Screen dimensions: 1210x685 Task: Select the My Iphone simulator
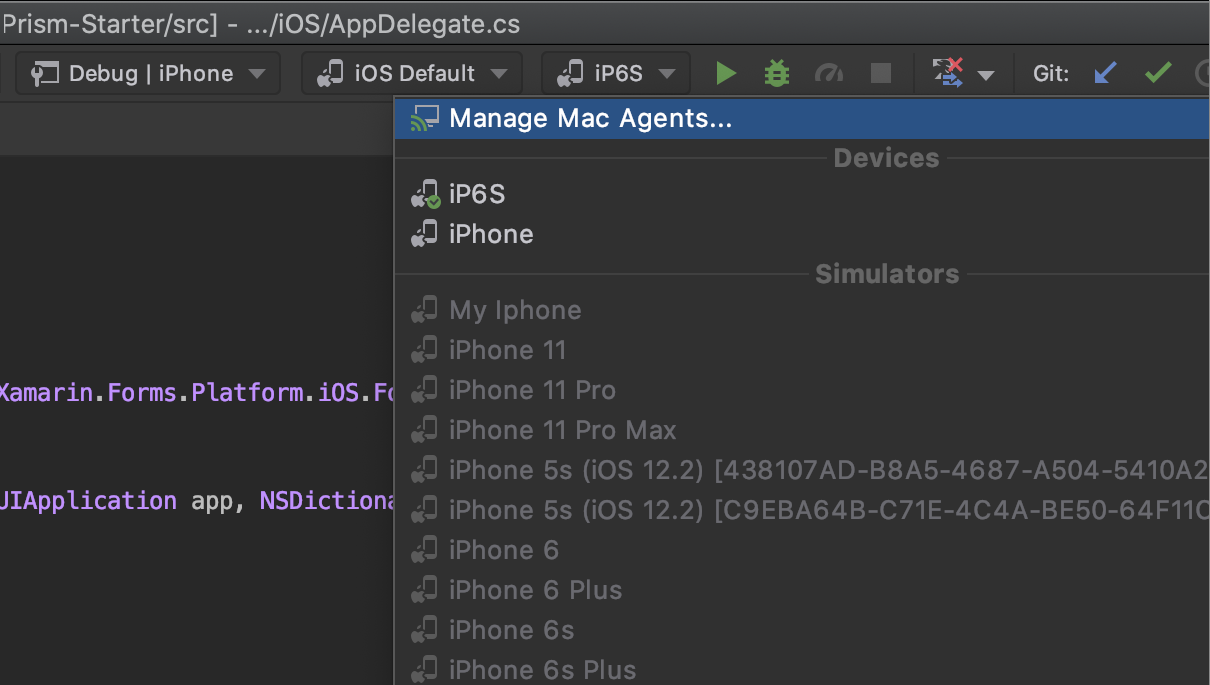[515, 310]
